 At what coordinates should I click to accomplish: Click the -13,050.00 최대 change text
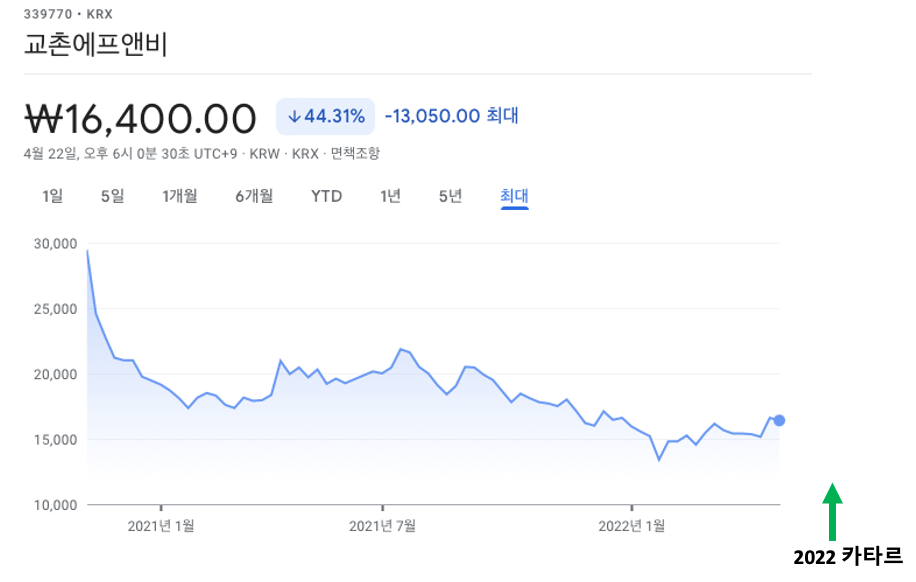click(452, 116)
